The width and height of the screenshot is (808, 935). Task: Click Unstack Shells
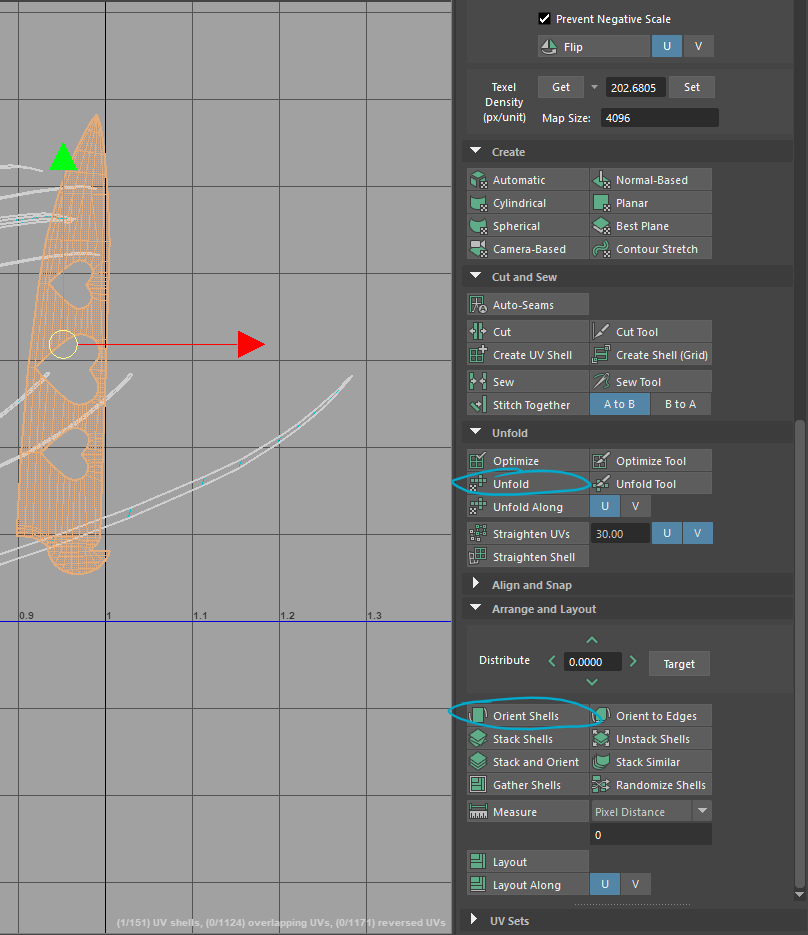click(651, 739)
